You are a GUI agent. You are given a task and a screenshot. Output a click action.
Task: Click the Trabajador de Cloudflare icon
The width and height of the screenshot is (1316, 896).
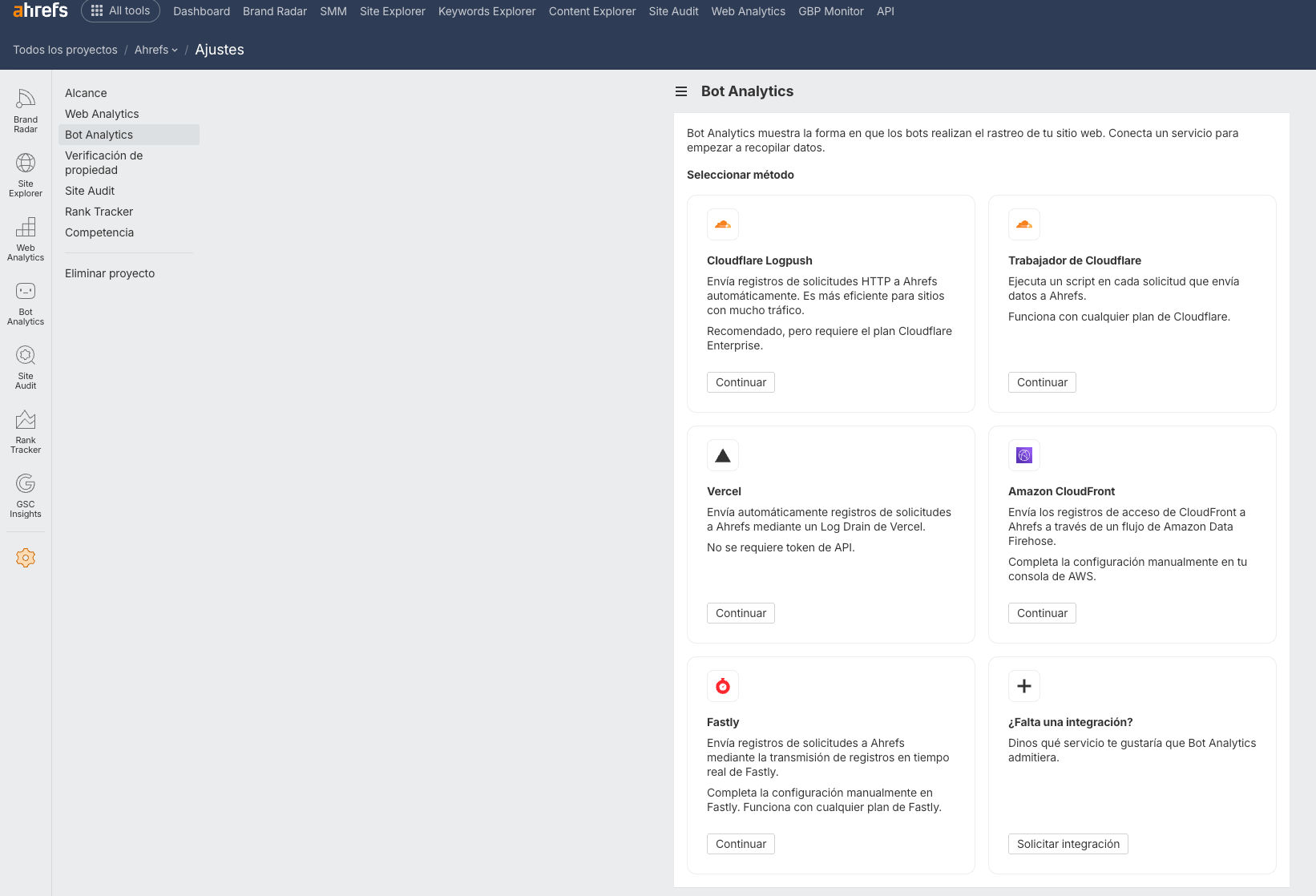coord(1024,224)
